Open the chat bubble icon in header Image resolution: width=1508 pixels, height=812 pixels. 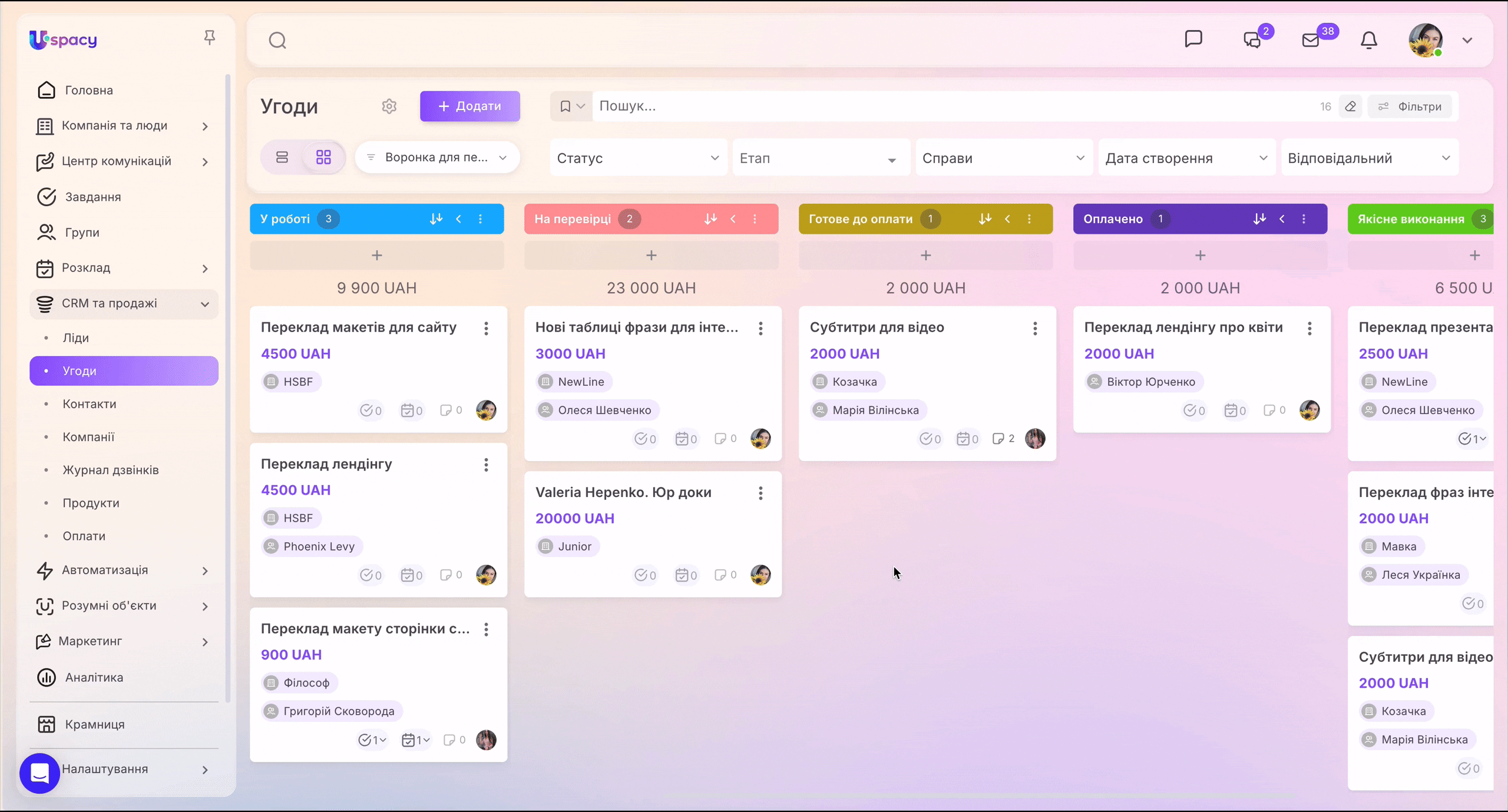1193,39
